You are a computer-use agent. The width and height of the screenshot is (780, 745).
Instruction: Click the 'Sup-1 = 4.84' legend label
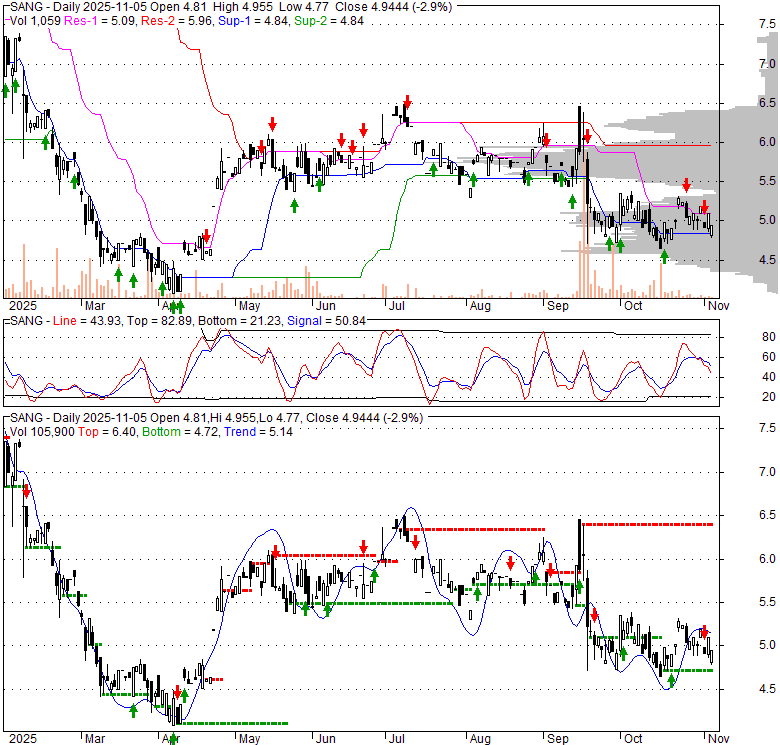point(254,21)
